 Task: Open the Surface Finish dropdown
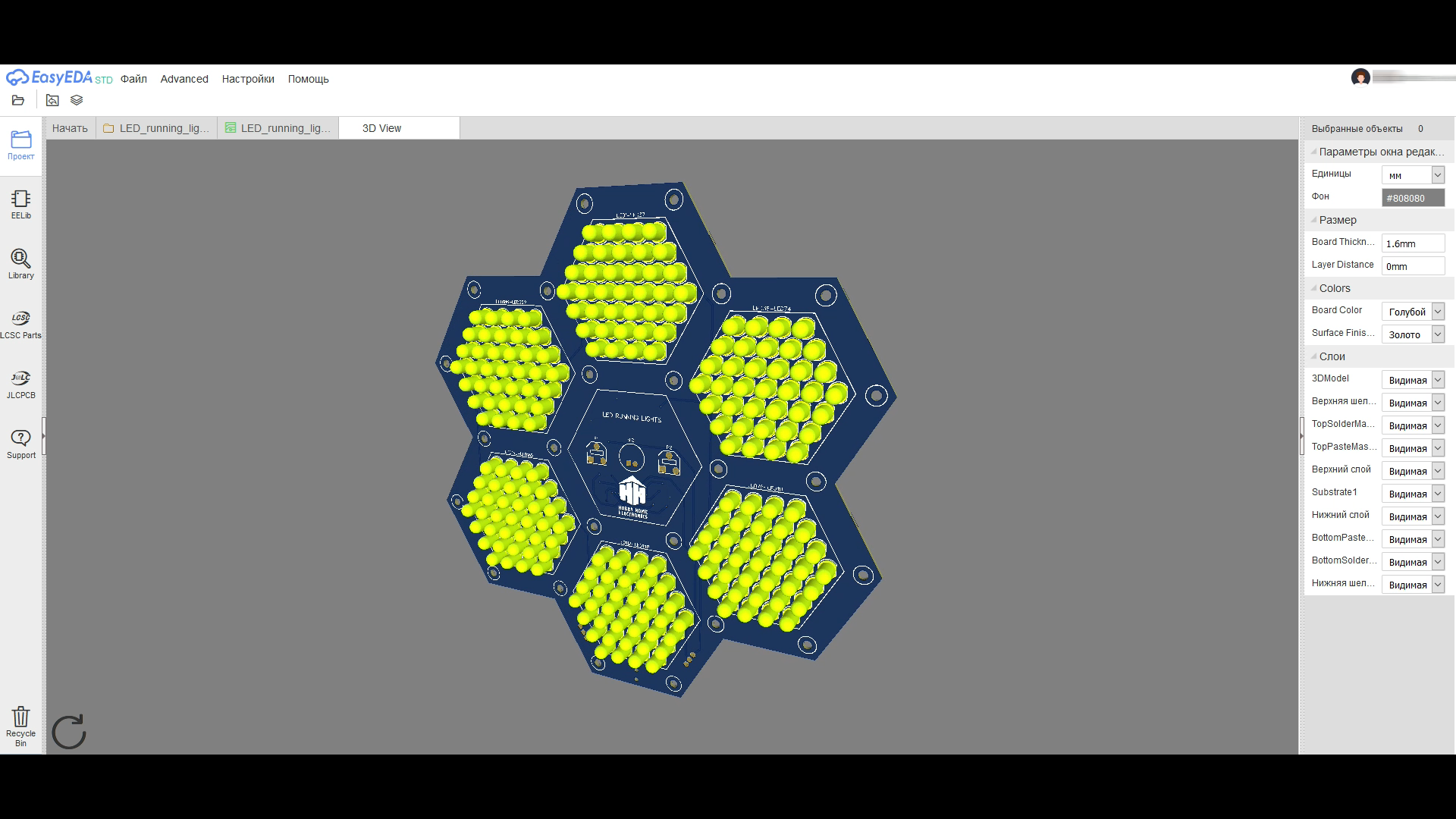coord(1413,334)
